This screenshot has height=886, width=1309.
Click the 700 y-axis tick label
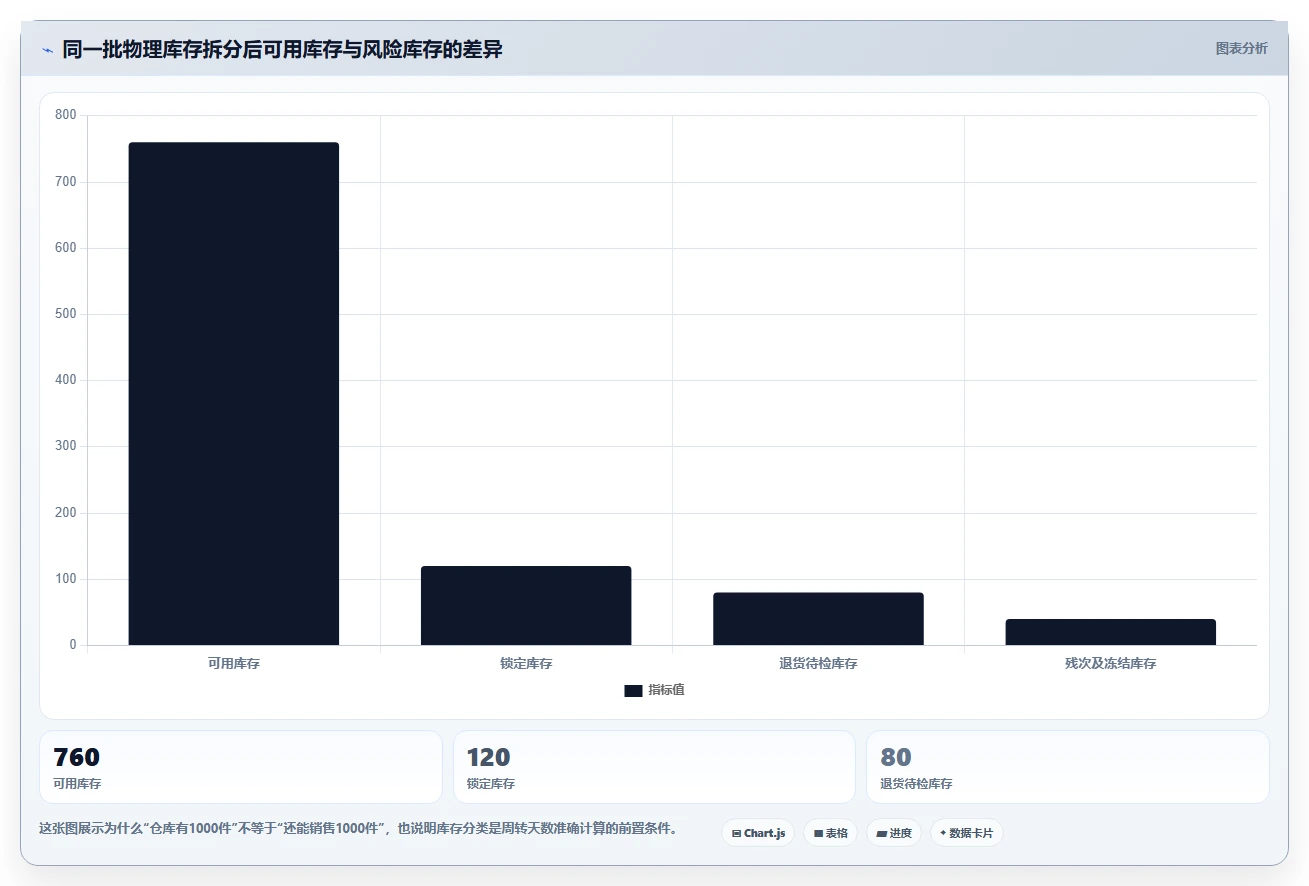pos(66,182)
